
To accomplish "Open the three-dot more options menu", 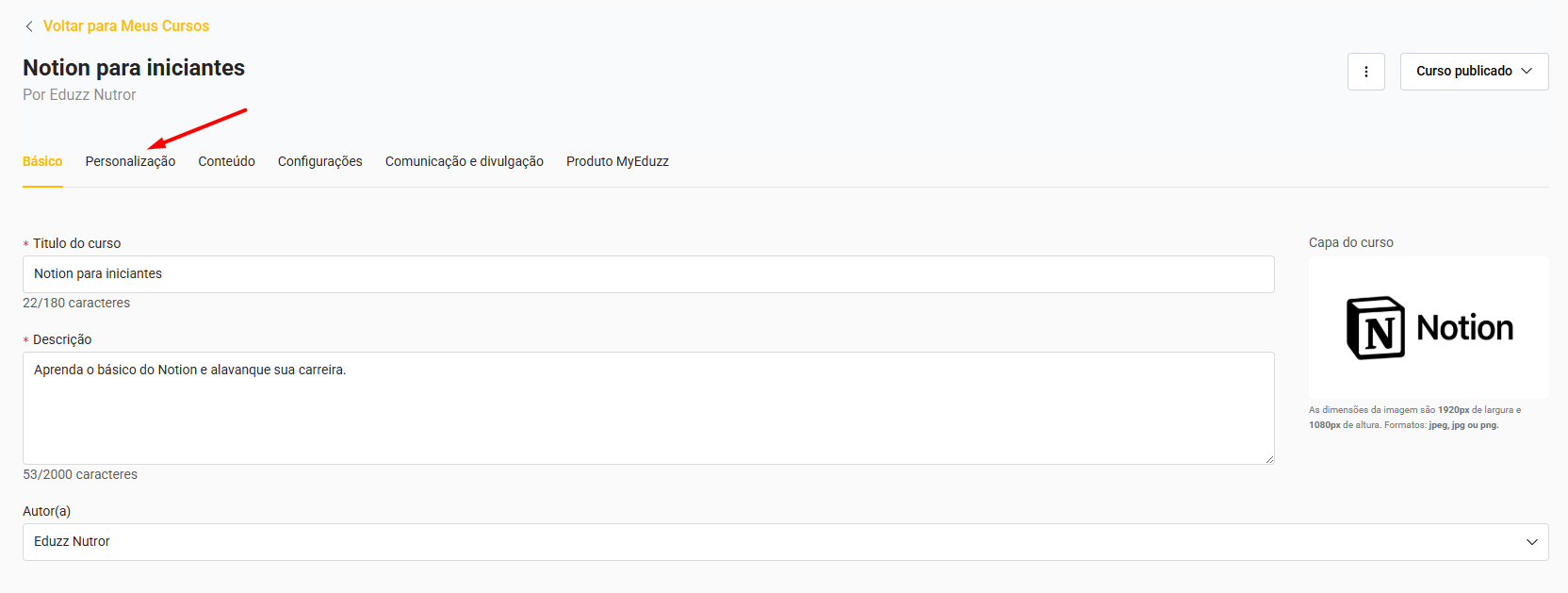I will click(x=1365, y=72).
